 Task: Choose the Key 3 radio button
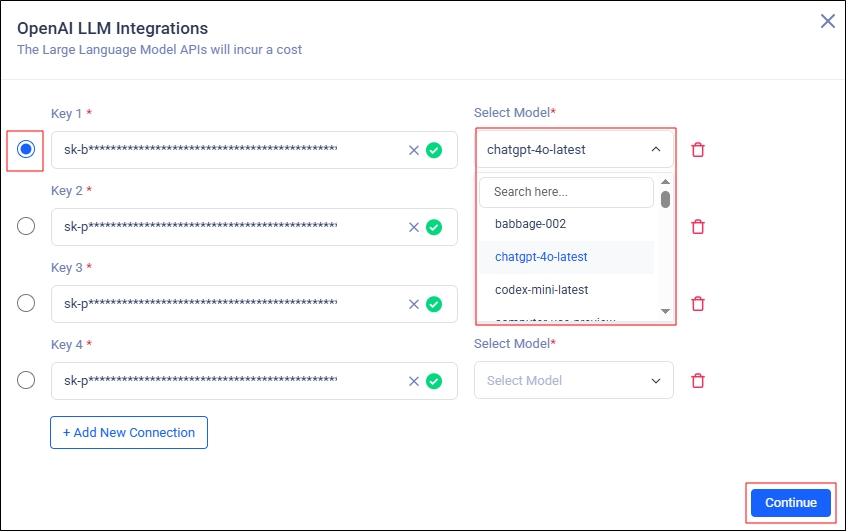click(26, 303)
